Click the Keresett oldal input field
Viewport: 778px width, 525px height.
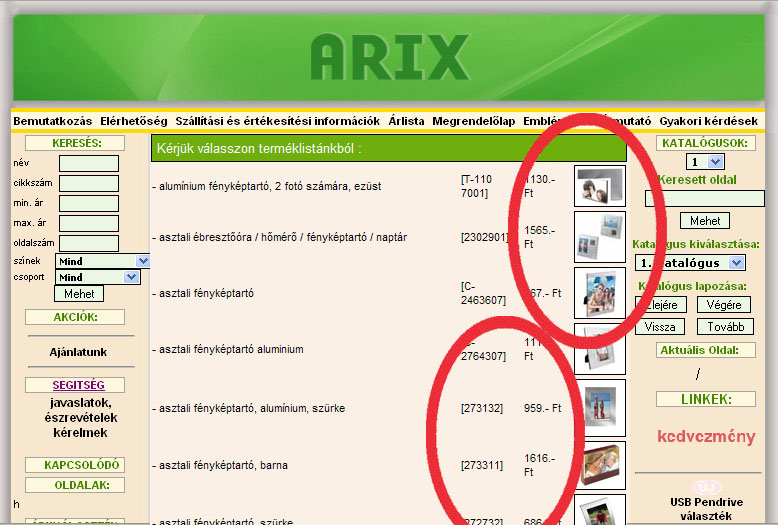click(x=705, y=198)
